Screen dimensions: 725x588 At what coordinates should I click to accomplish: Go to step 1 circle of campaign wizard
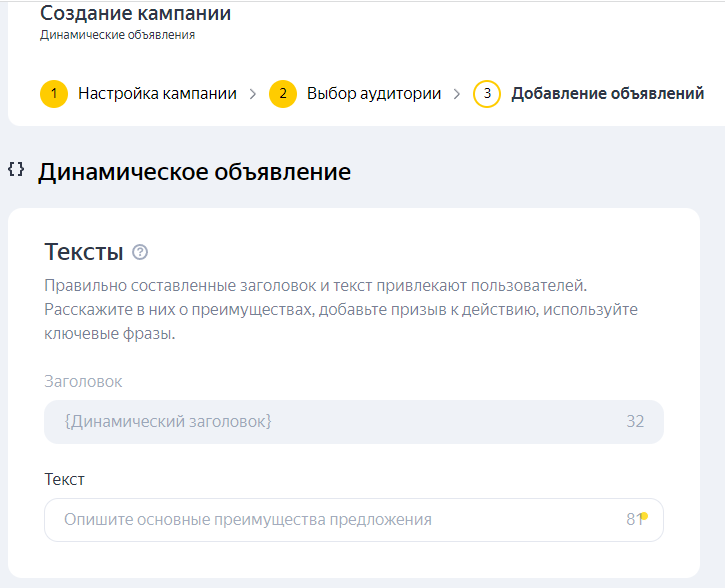54,94
